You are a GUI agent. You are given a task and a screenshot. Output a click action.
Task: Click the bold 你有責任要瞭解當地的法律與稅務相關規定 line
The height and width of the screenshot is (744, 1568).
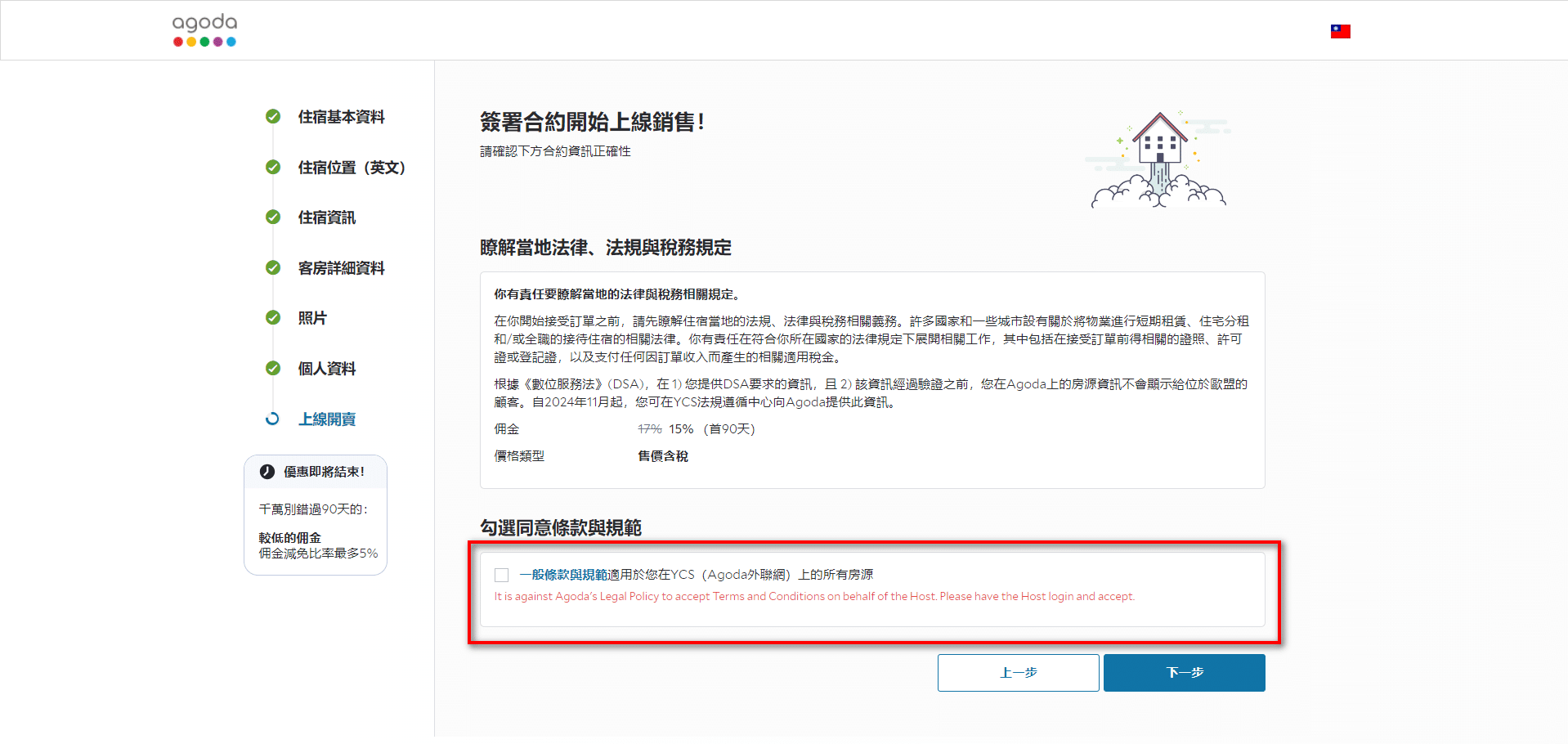pos(616,294)
